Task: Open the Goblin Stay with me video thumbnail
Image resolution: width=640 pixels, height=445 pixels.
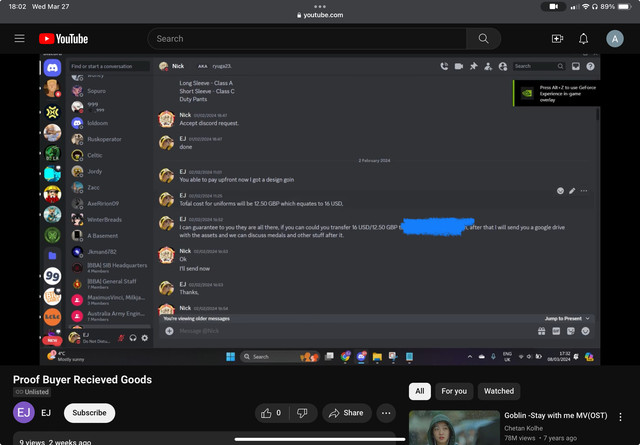Action: 454,427
